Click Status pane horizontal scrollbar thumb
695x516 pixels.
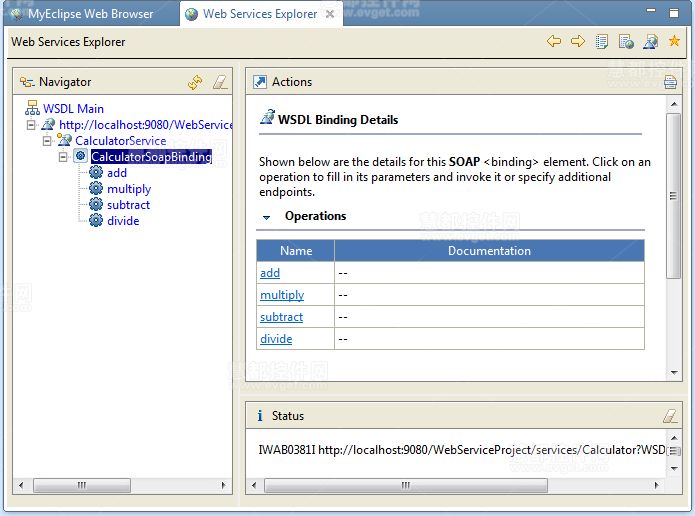point(406,485)
